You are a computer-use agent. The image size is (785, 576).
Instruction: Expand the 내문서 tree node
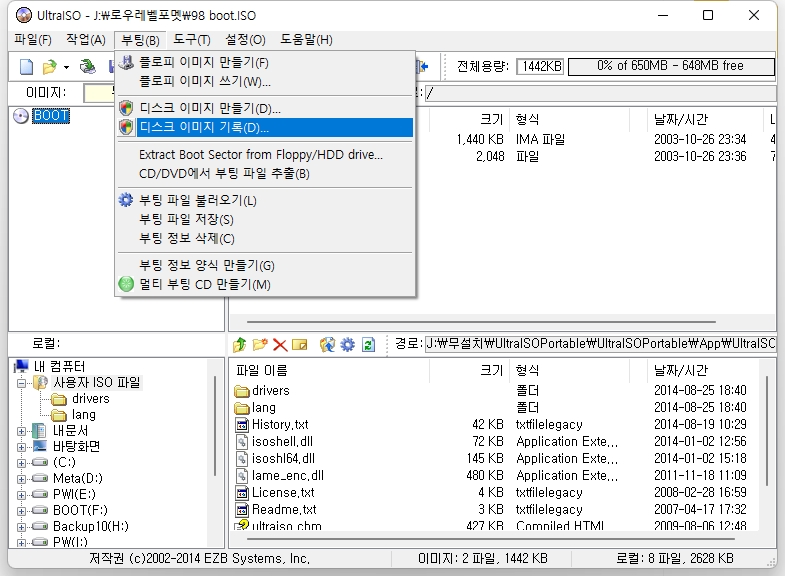(x=22, y=431)
